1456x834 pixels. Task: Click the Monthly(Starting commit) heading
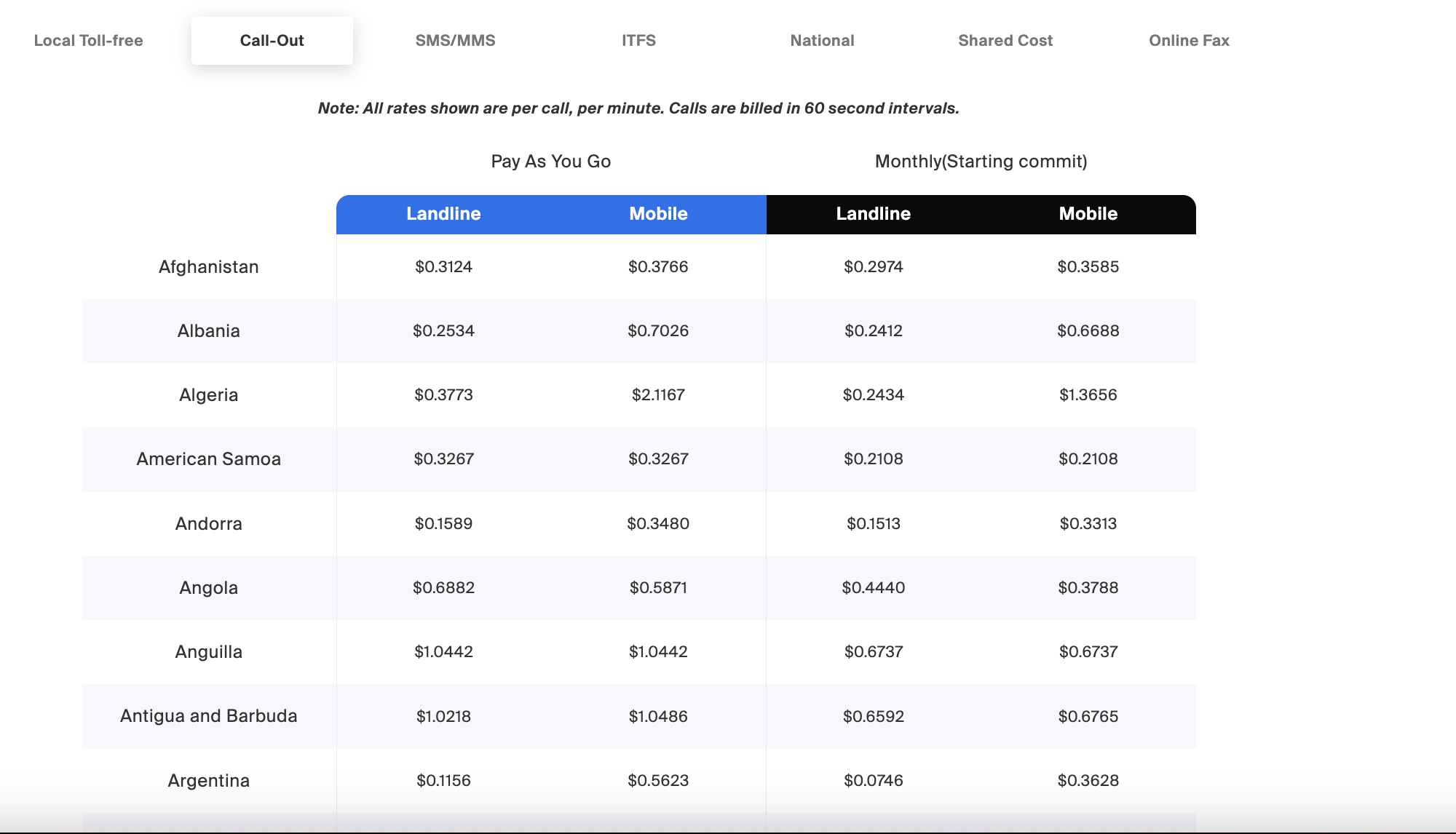point(981,162)
